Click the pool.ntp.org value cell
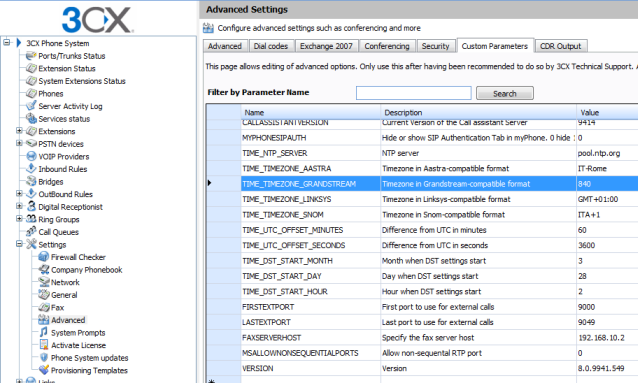 point(607,153)
